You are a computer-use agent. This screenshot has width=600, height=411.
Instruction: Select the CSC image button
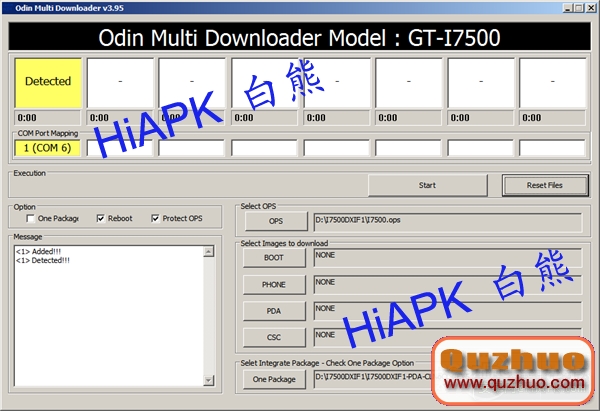click(x=274, y=337)
